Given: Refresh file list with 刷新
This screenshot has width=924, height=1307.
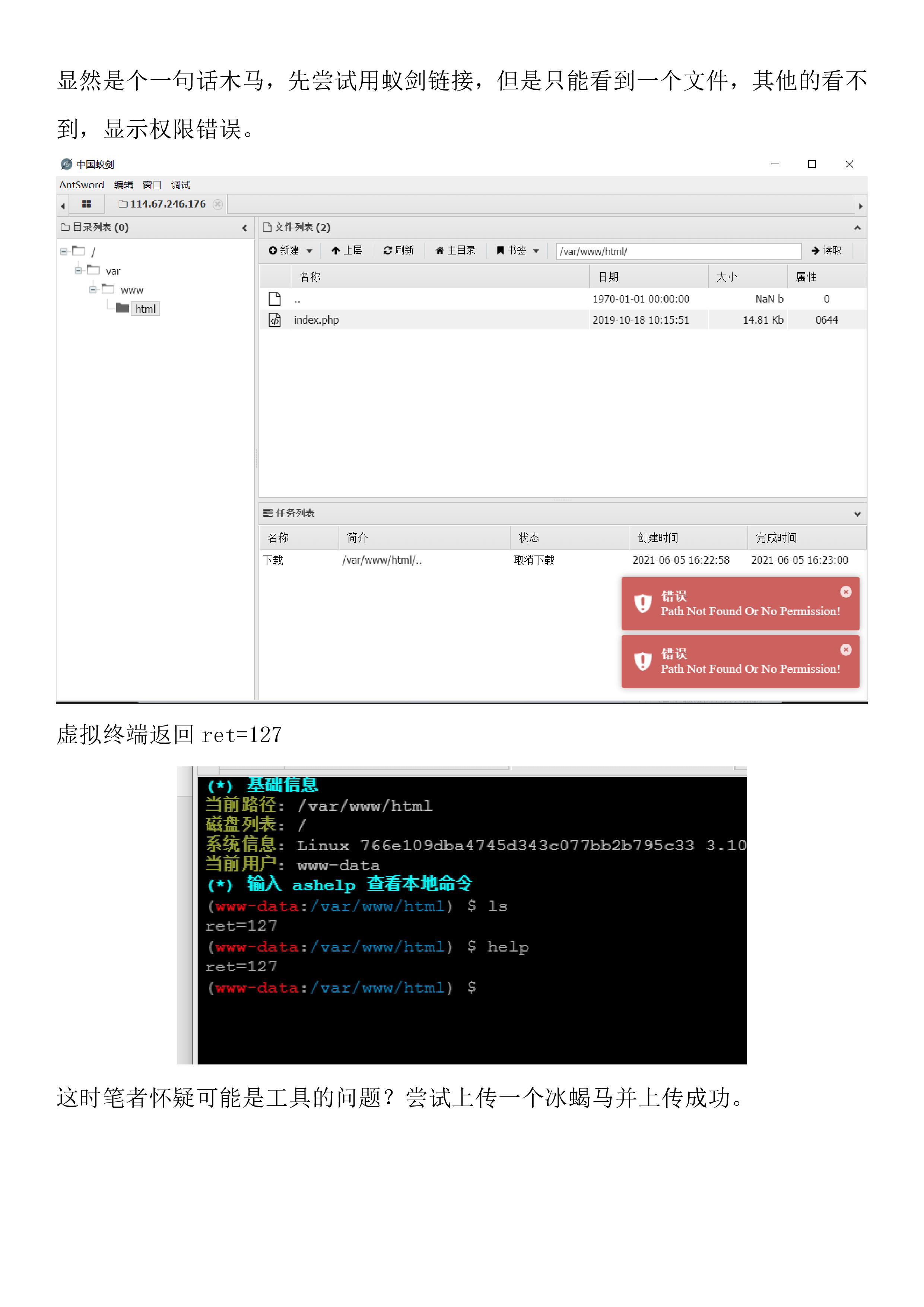Looking at the screenshot, I should click(398, 250).
